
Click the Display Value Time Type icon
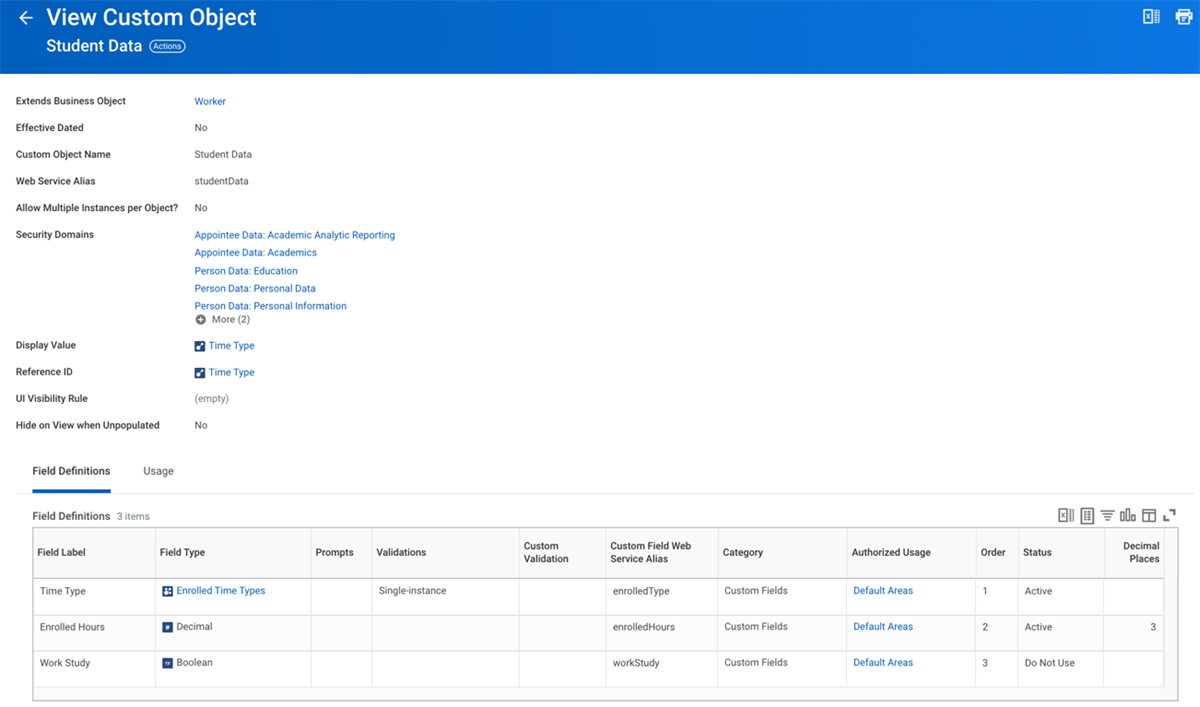200,346
